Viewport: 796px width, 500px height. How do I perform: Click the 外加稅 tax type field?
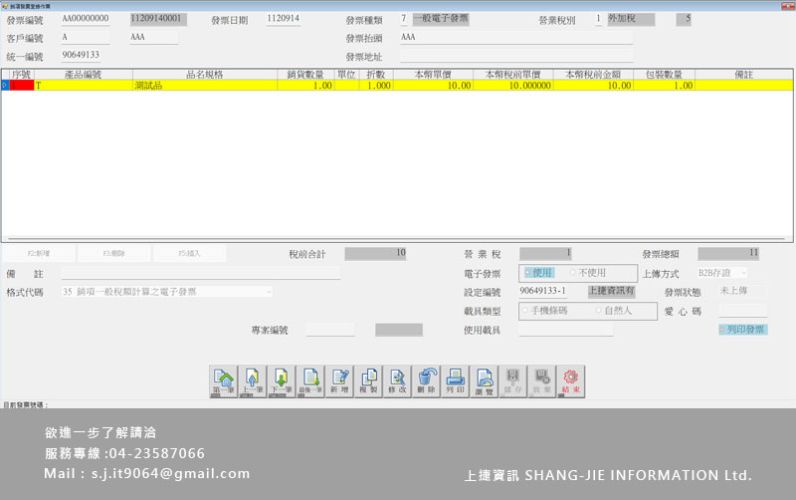tap(631, 19)
